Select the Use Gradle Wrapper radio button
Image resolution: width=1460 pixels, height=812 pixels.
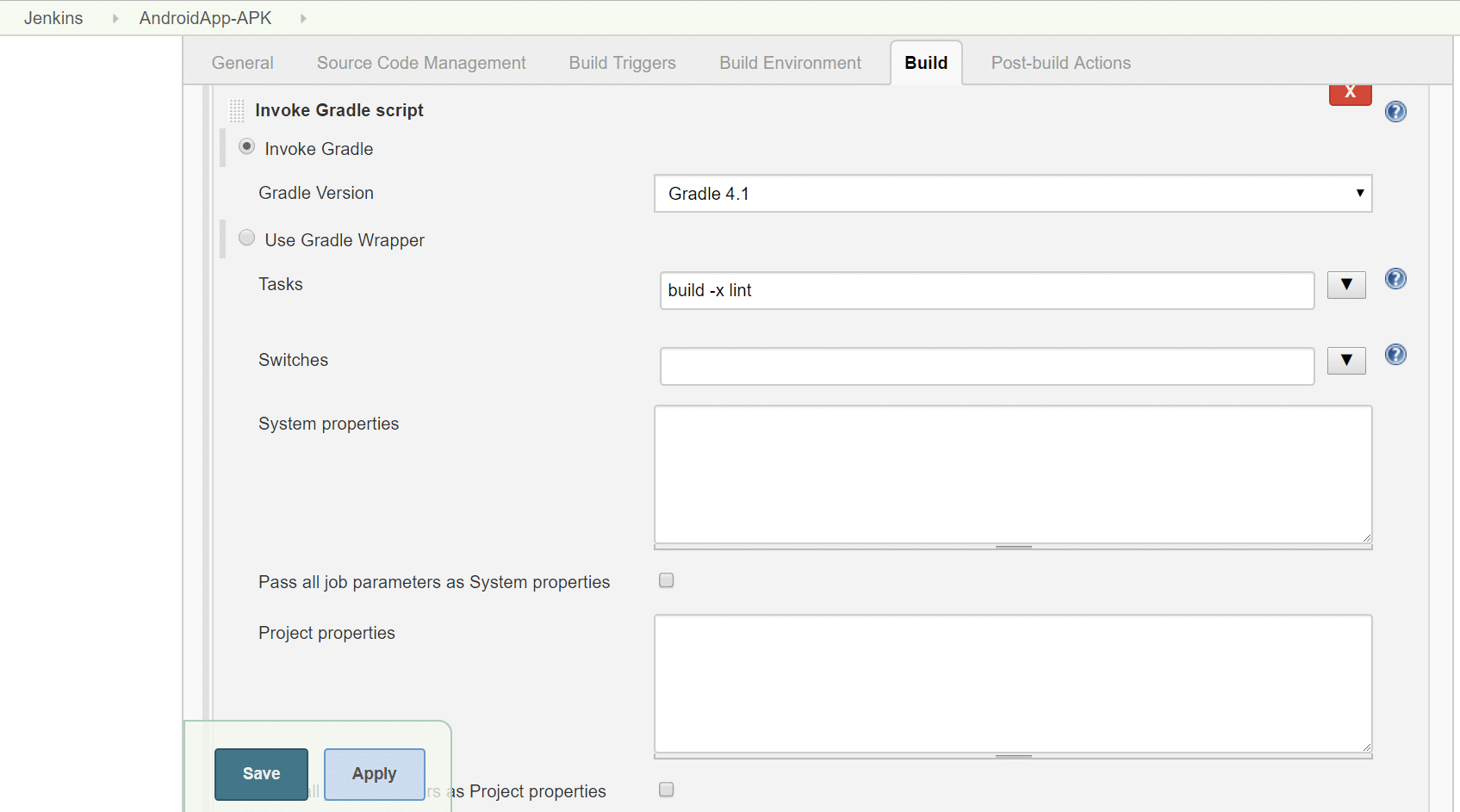pos(247,238)
